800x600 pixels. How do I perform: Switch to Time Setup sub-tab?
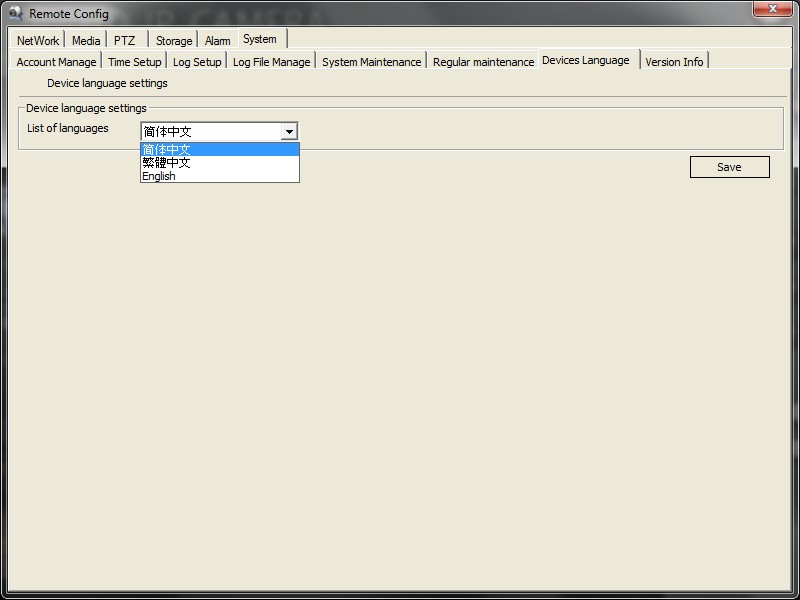coord(135,62)
